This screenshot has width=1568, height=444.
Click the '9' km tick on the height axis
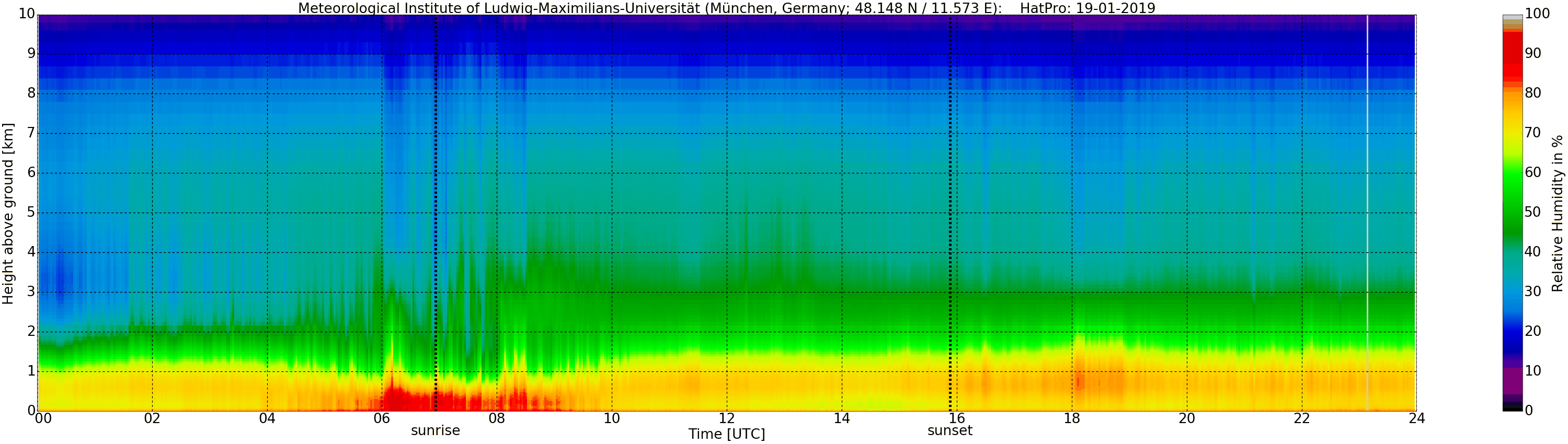click(x=32, y=53)
